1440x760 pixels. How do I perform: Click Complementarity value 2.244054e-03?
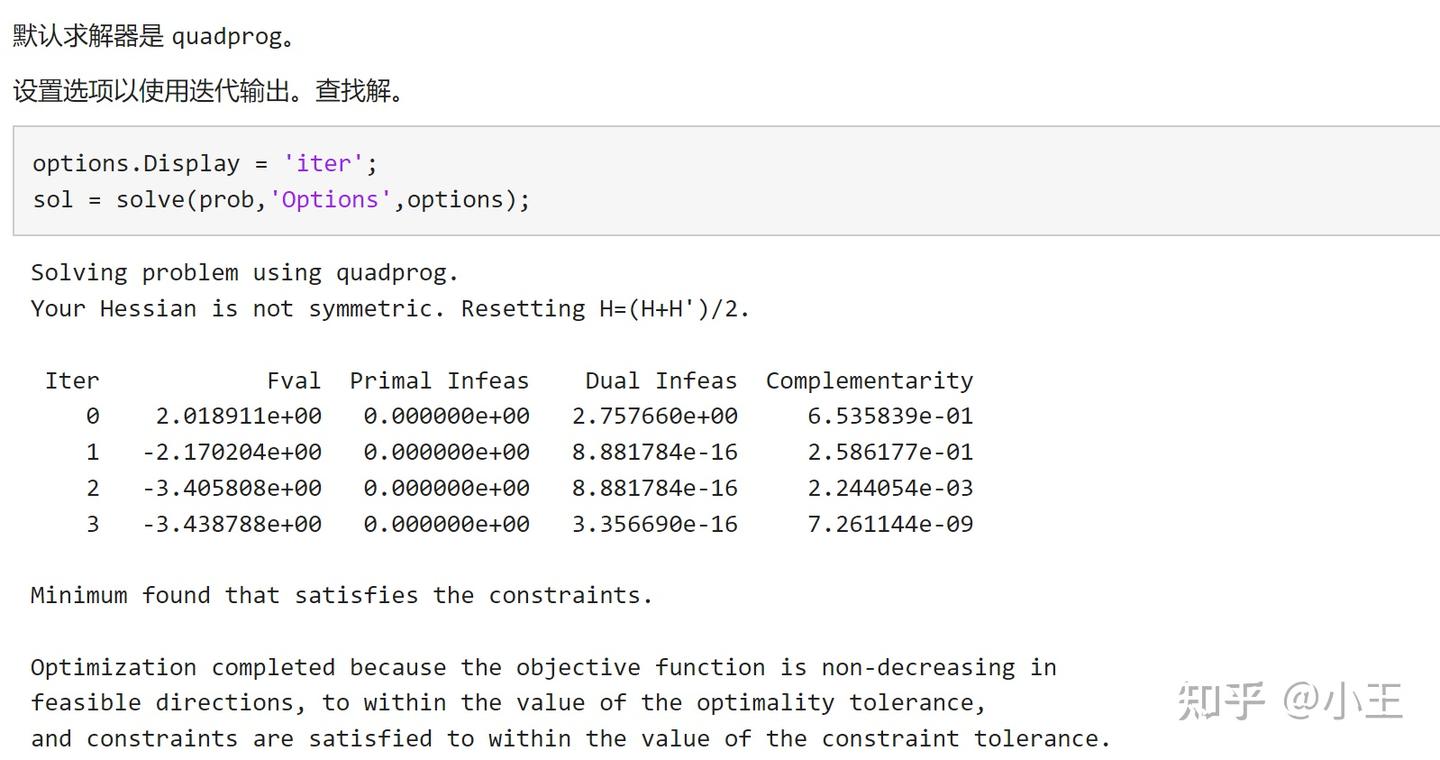point(890,488)
